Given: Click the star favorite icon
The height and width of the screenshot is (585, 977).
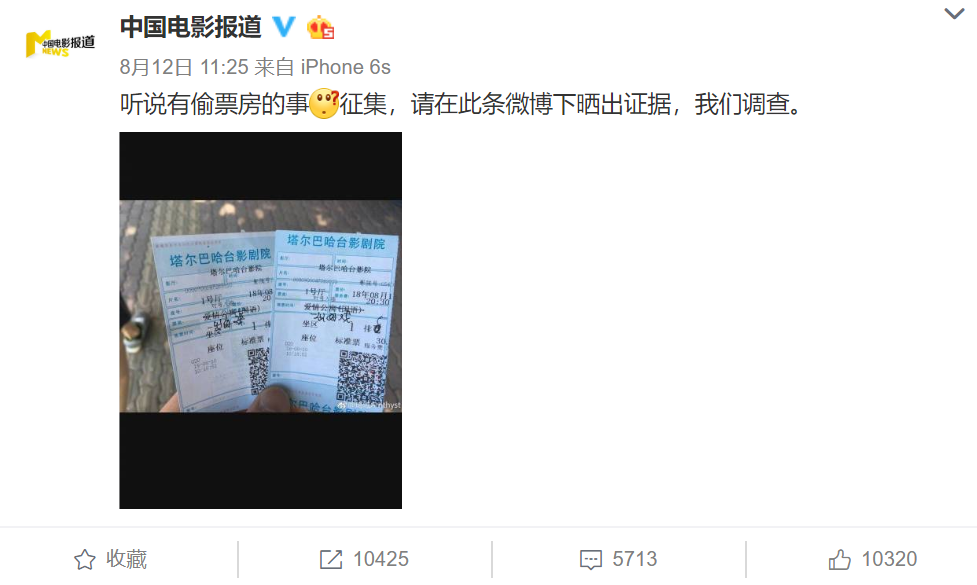Looking at the screenshot, I should tap(85, 559).
